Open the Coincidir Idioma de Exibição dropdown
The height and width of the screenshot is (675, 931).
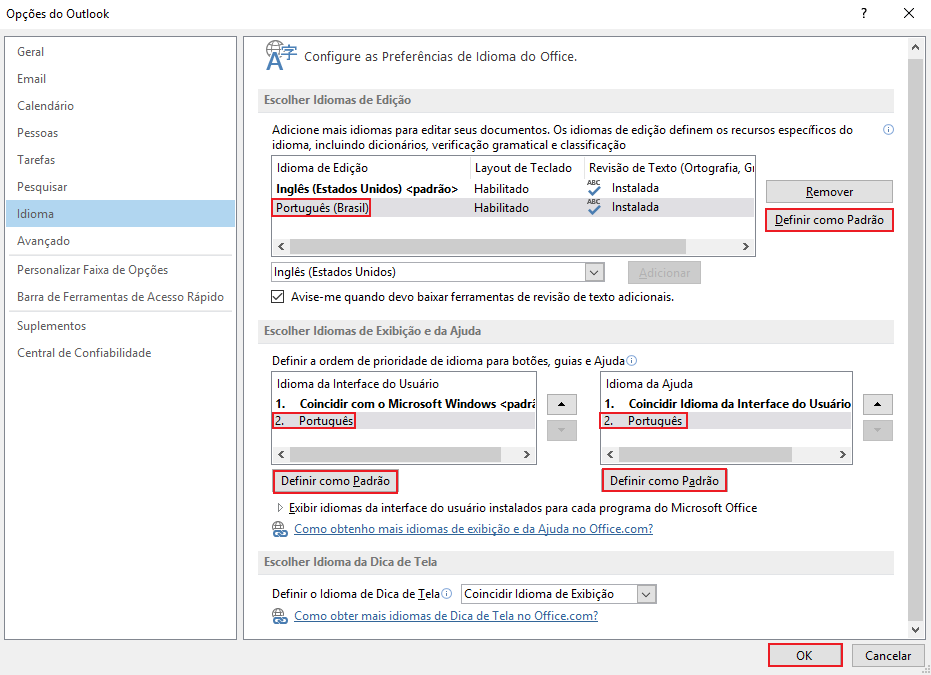click(647, 594)
